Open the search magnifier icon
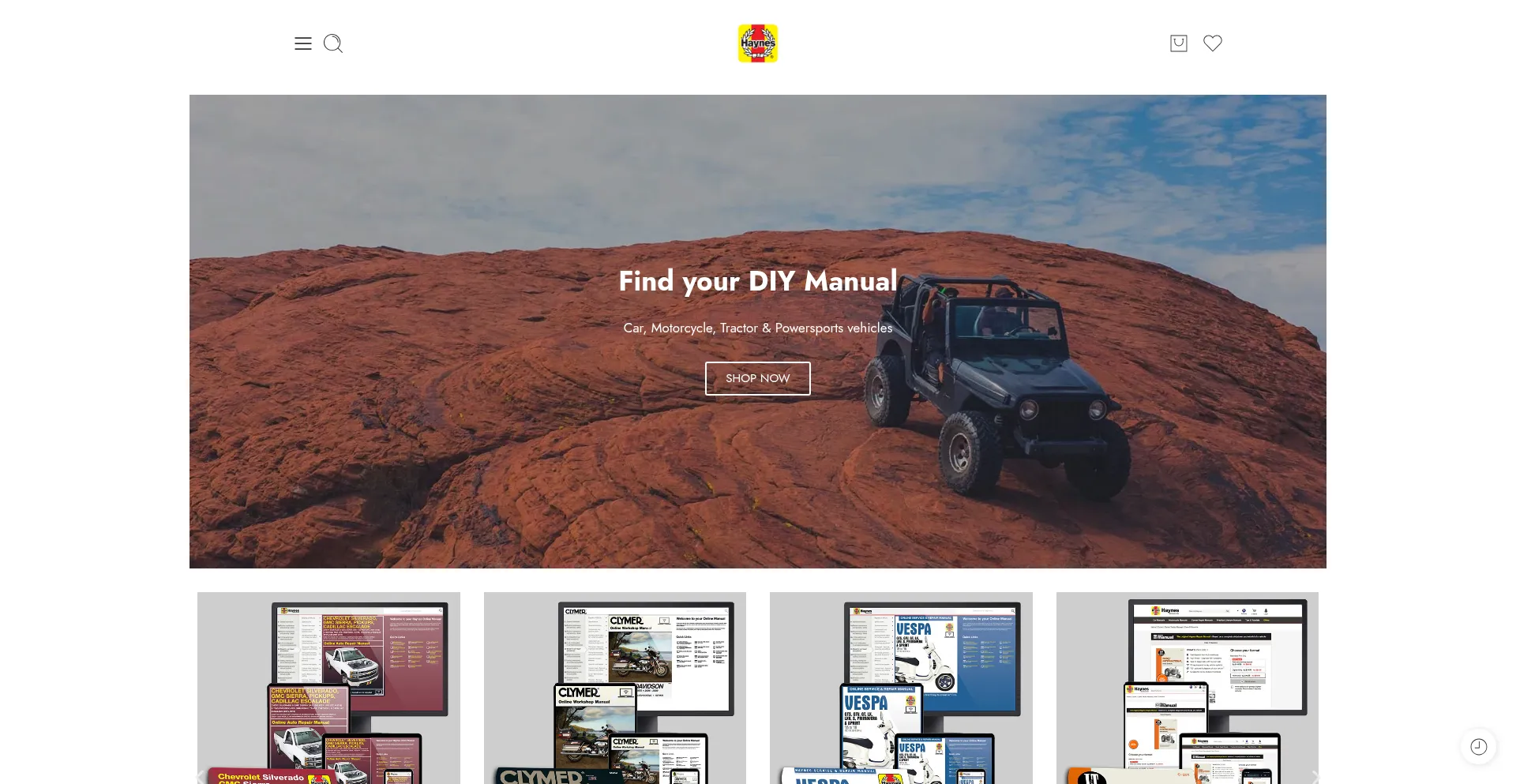 click(333, 43)
